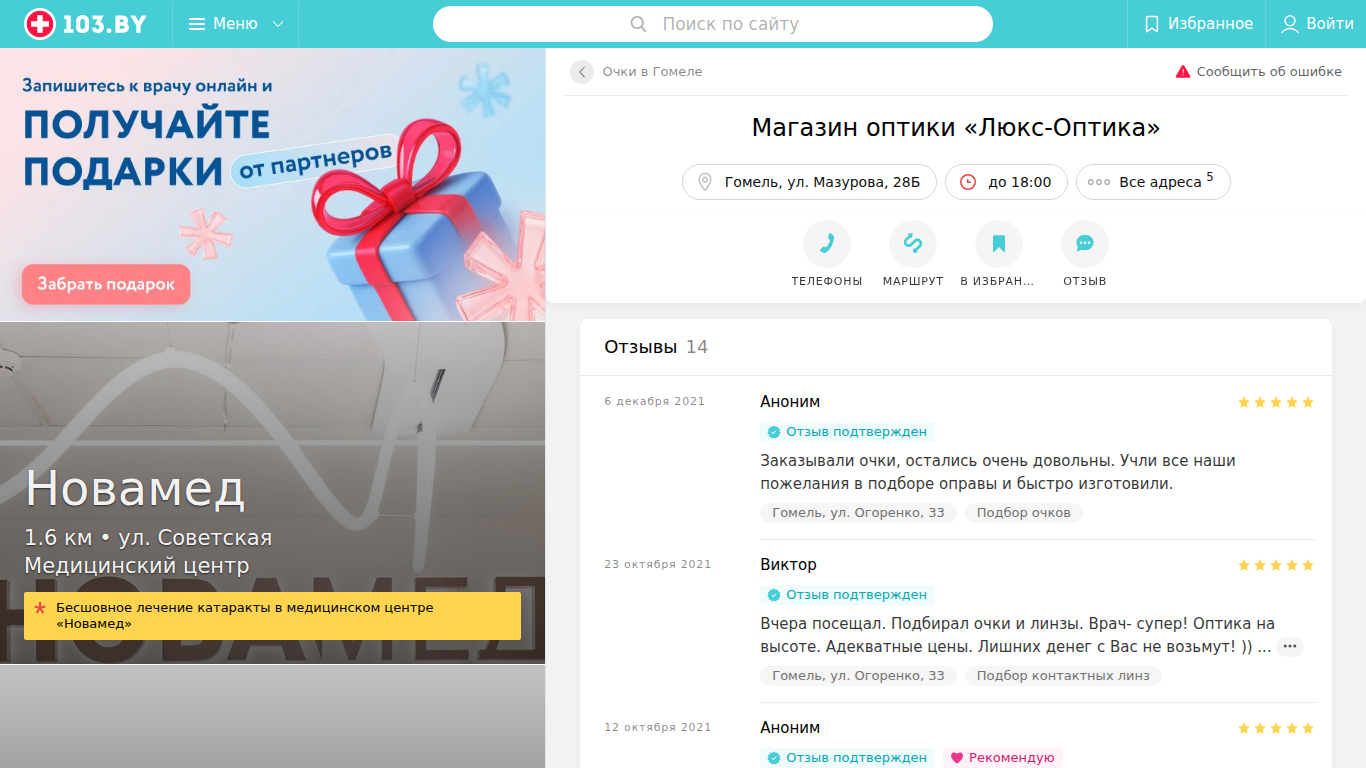Open working hours до 18:00
The image size is (1366, 768).
click(1006, 182)
